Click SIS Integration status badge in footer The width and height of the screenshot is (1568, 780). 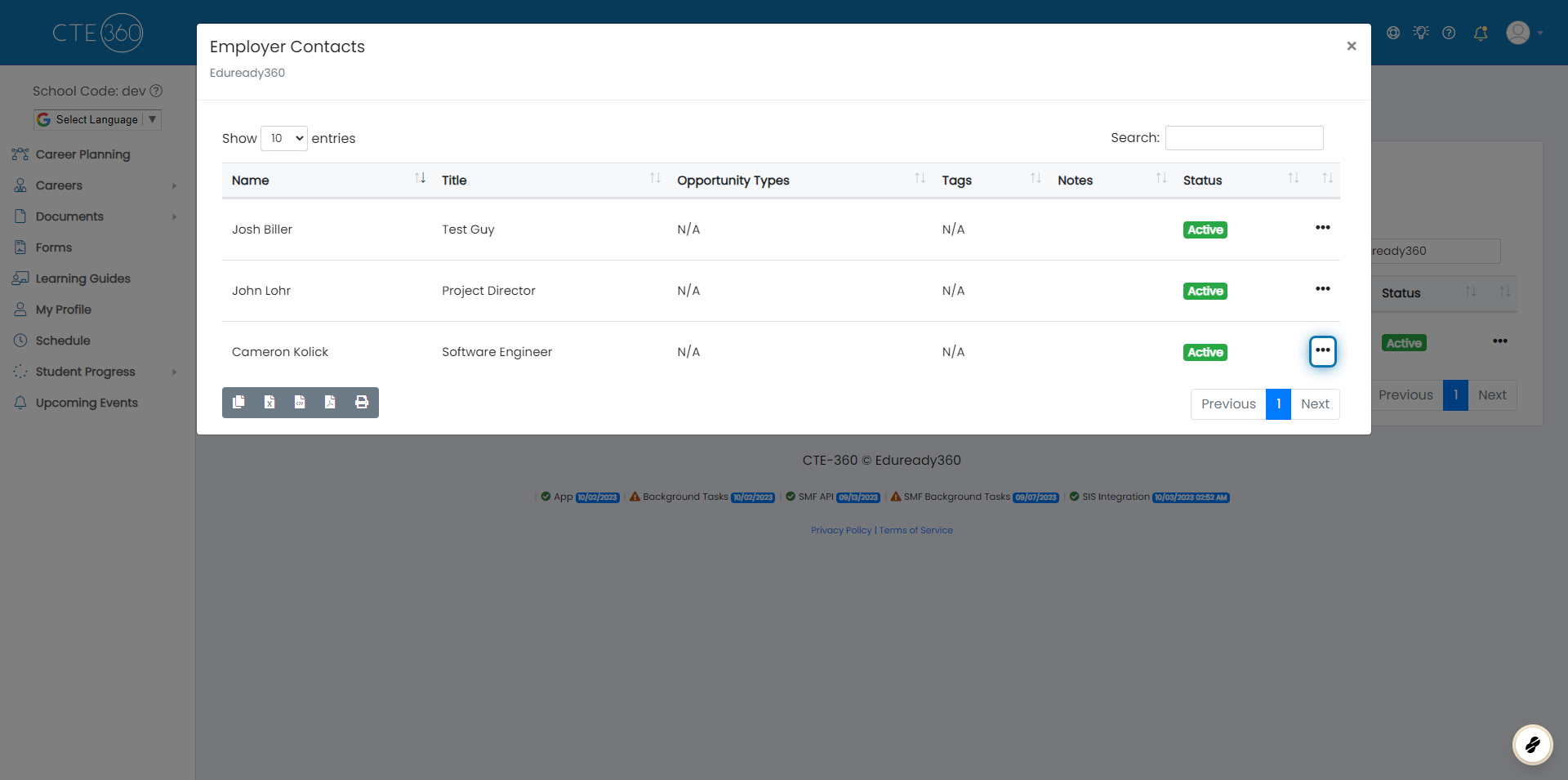tap(1191, 497)
